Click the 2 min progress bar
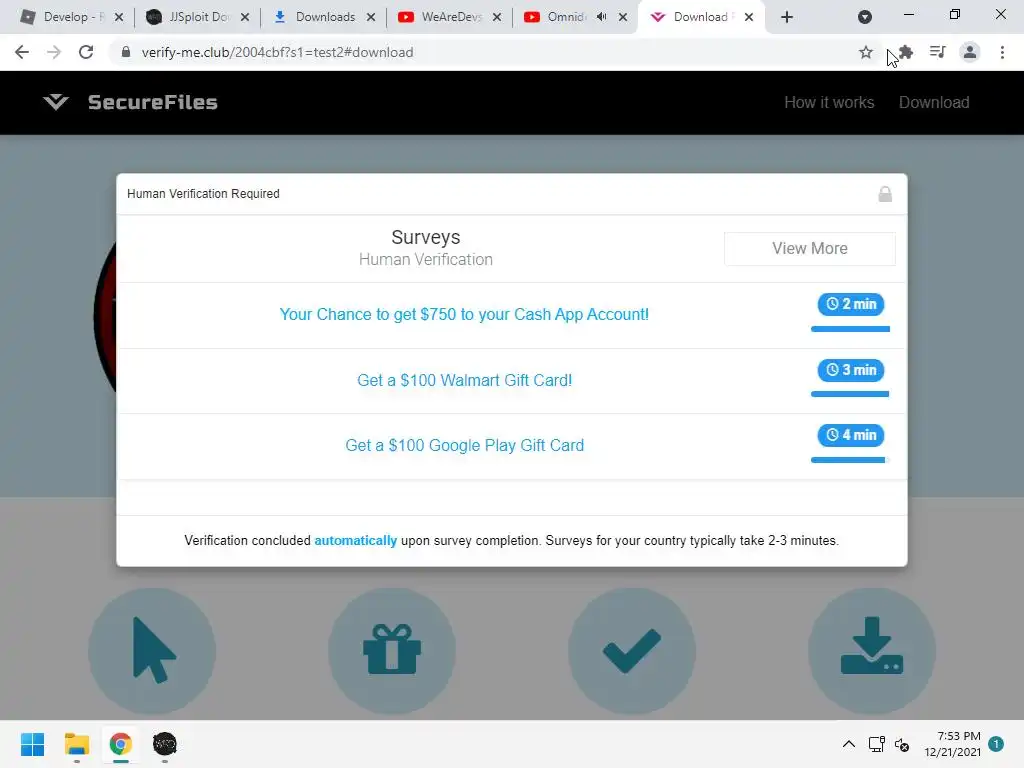This screenshot has height=768, width=1024. pyautogui.click(x=850, y=329)
